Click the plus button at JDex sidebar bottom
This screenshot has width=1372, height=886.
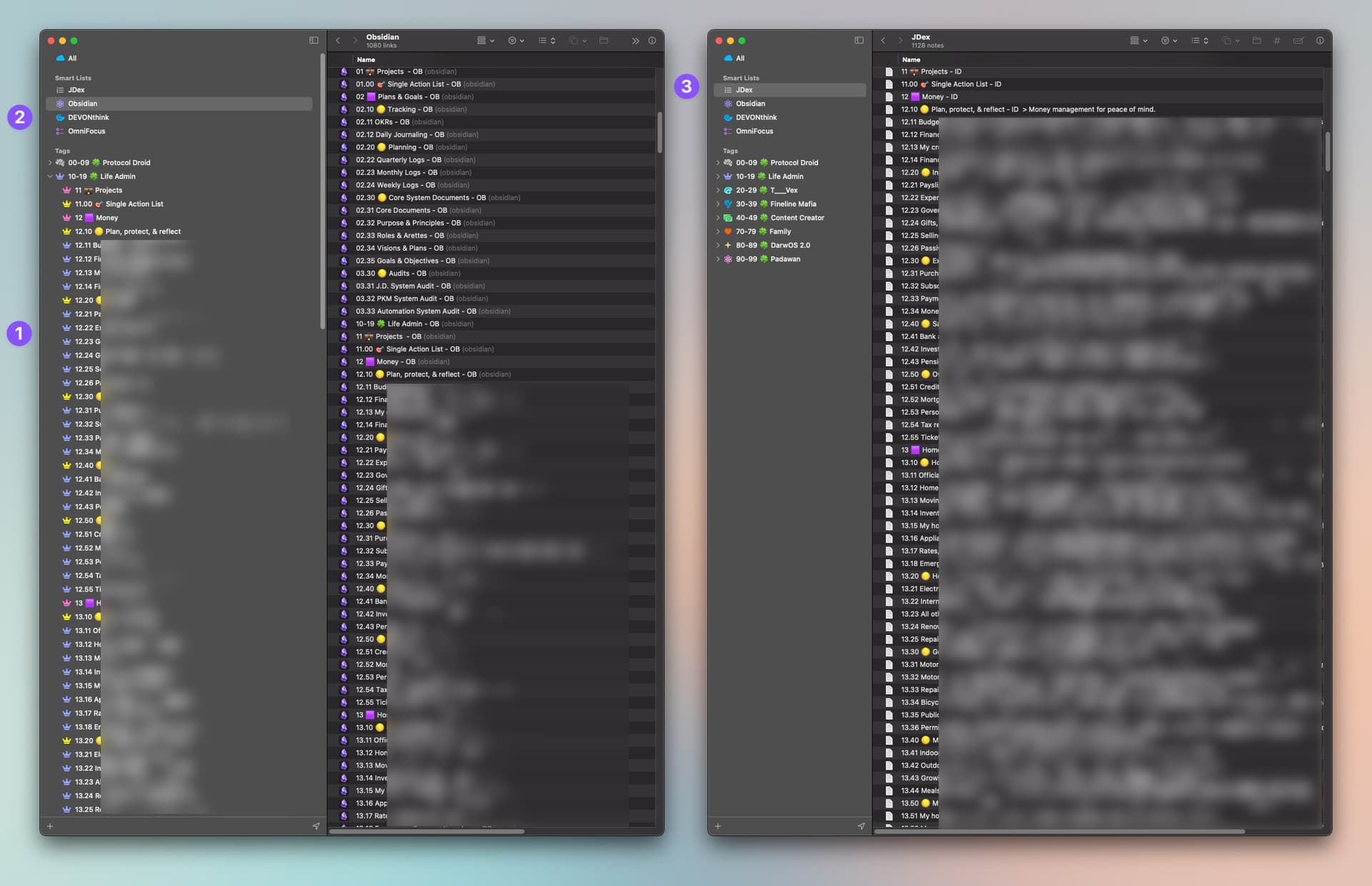click(717, 826)
